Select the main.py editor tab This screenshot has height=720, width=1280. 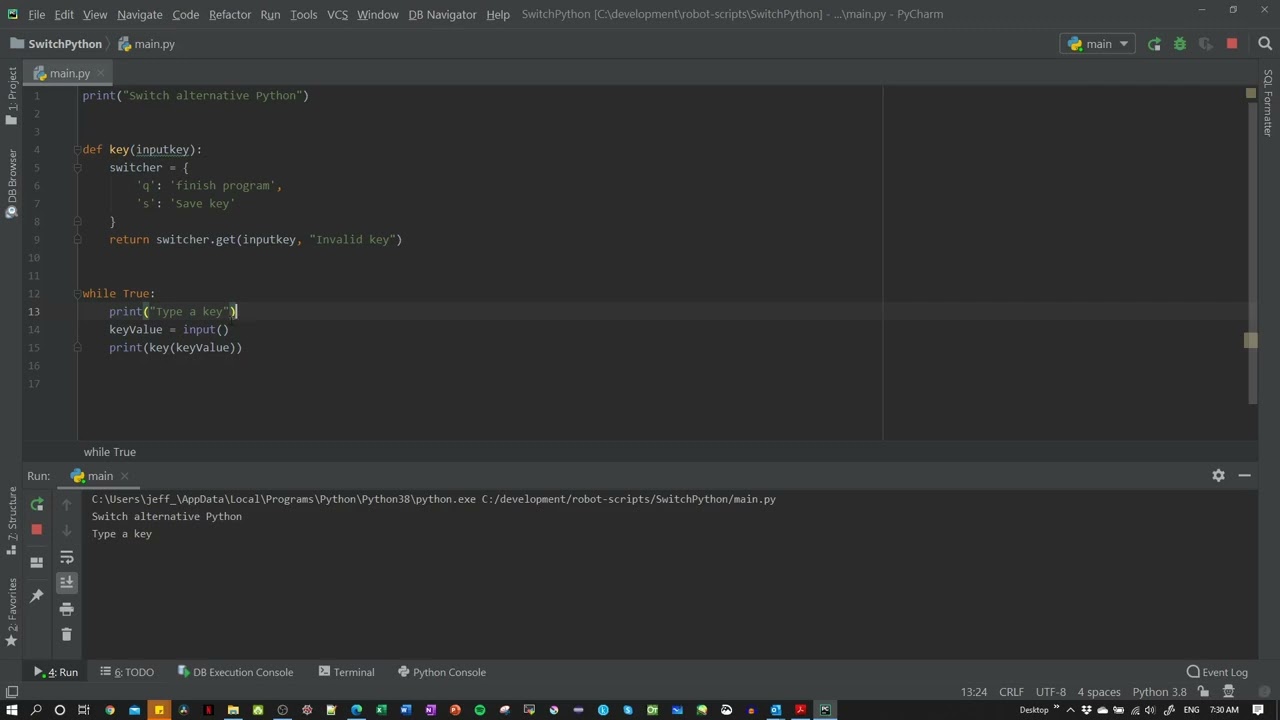point(69,73)
